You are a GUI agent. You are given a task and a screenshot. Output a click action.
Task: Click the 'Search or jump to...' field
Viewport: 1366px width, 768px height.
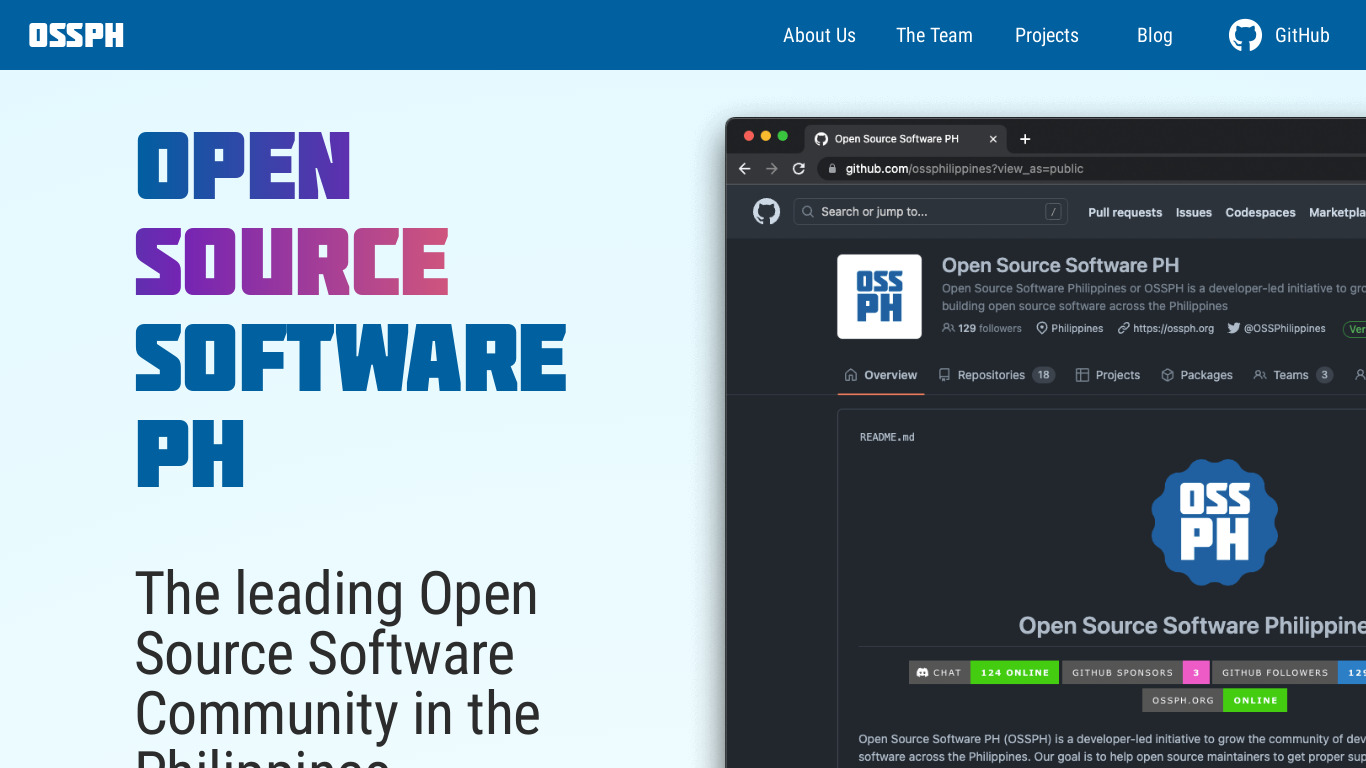pyautogui.click(x=930, y=212)
